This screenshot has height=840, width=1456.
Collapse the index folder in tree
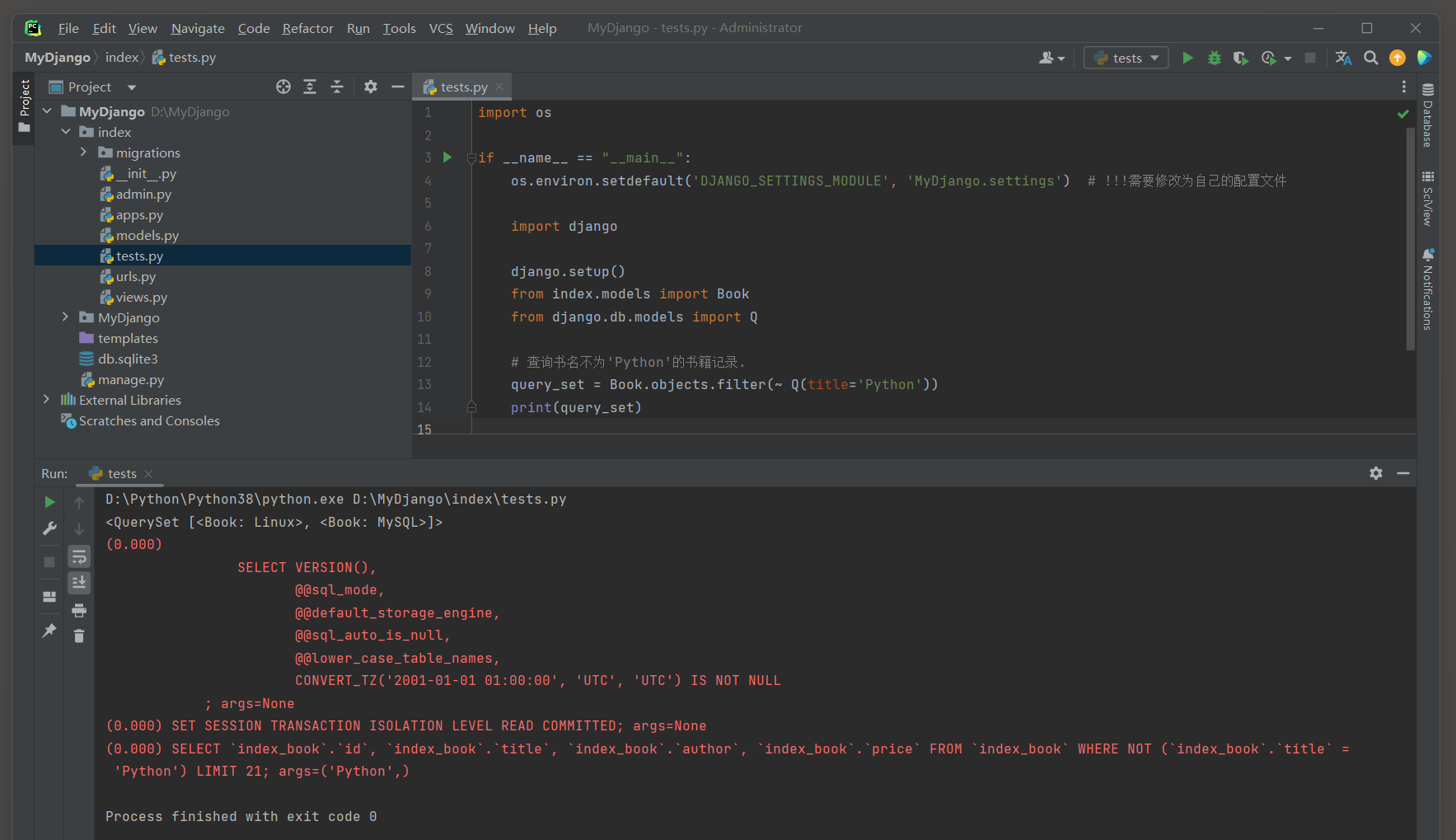(65, 132)
